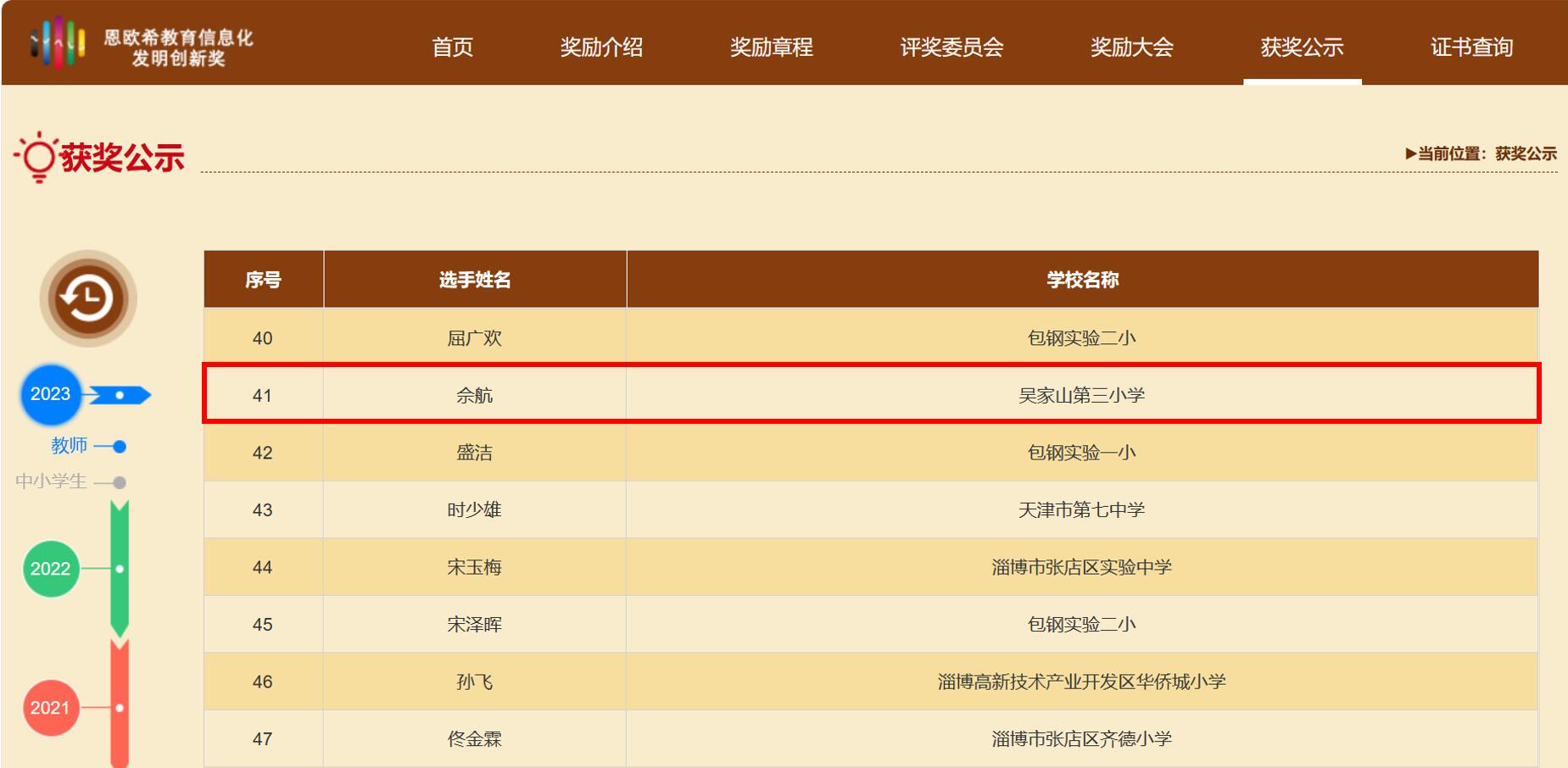Click the 获奖公示 page heading
Image resolution: width=1568 pixels, height=768 pixels.
[x=122, y=158]
